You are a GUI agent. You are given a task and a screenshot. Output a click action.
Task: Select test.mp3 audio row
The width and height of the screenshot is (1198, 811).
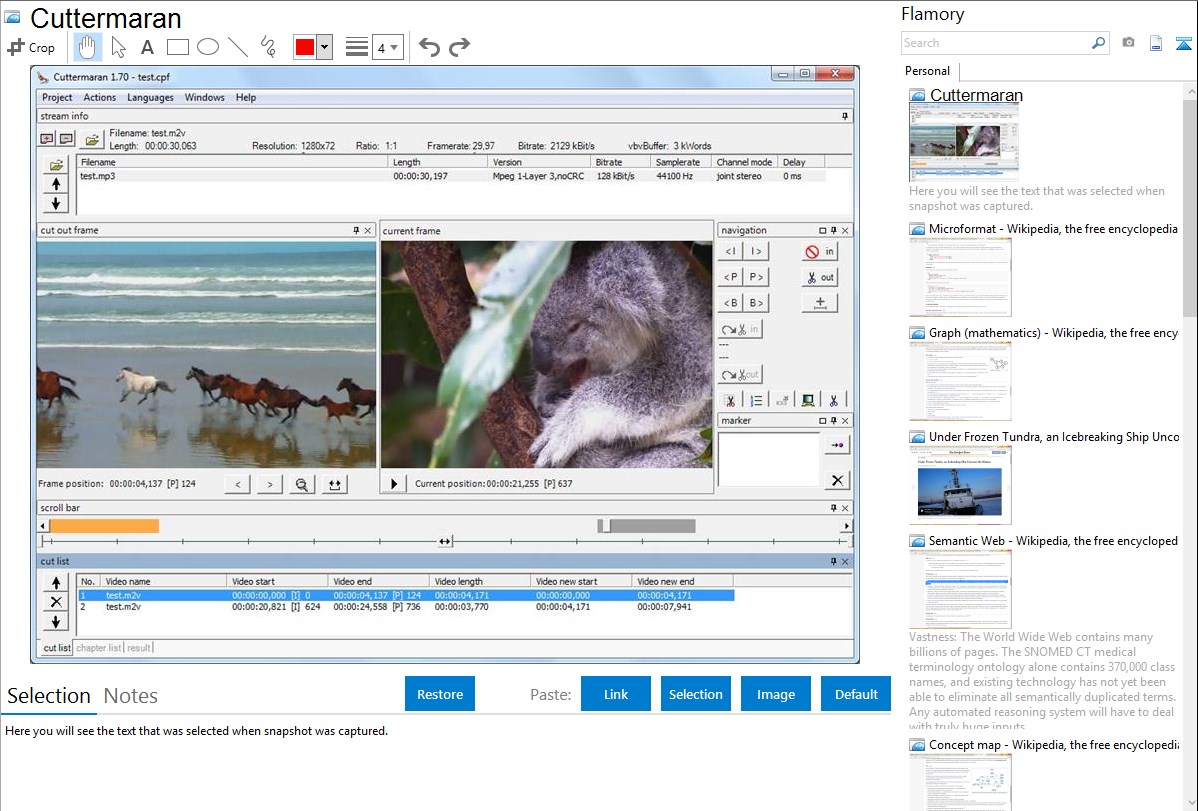(x=451, y=176)
